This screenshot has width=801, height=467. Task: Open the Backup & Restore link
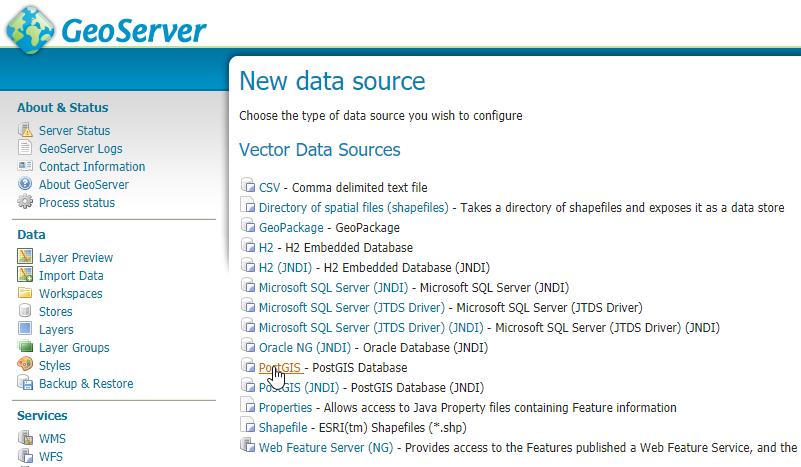tap(86, 384)
